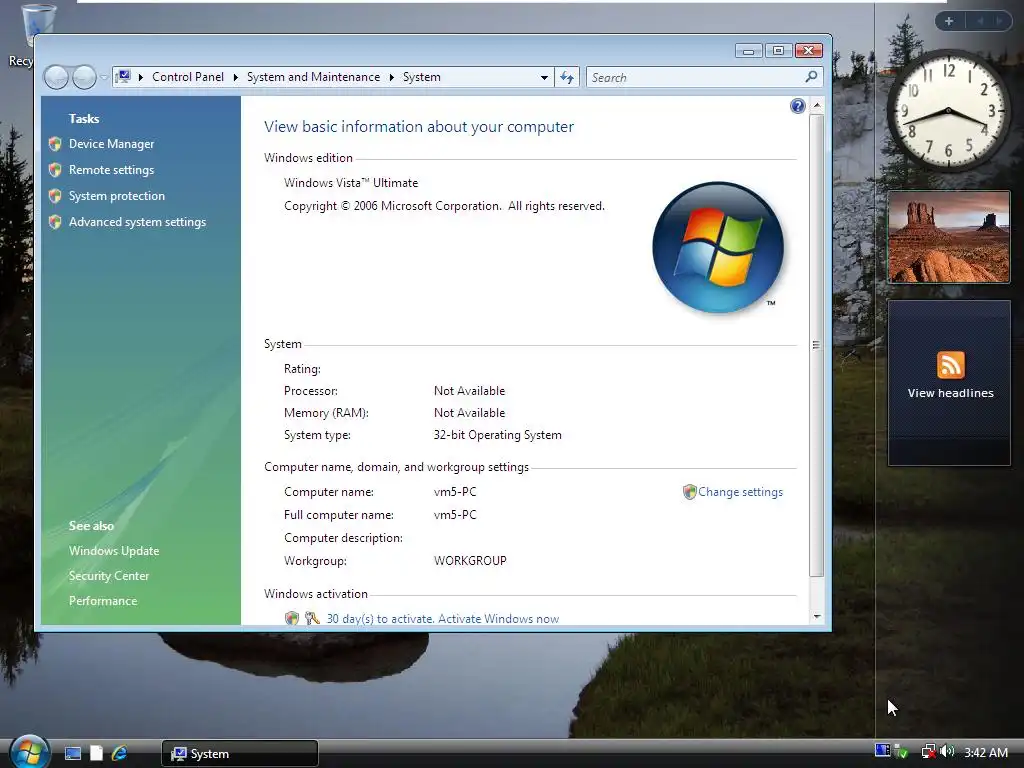Image resolution: width=1024 pixels, height=768 pixels.
Task: Click the magnifier search icon
Action: pyautogui.click(x=811, y=77)
